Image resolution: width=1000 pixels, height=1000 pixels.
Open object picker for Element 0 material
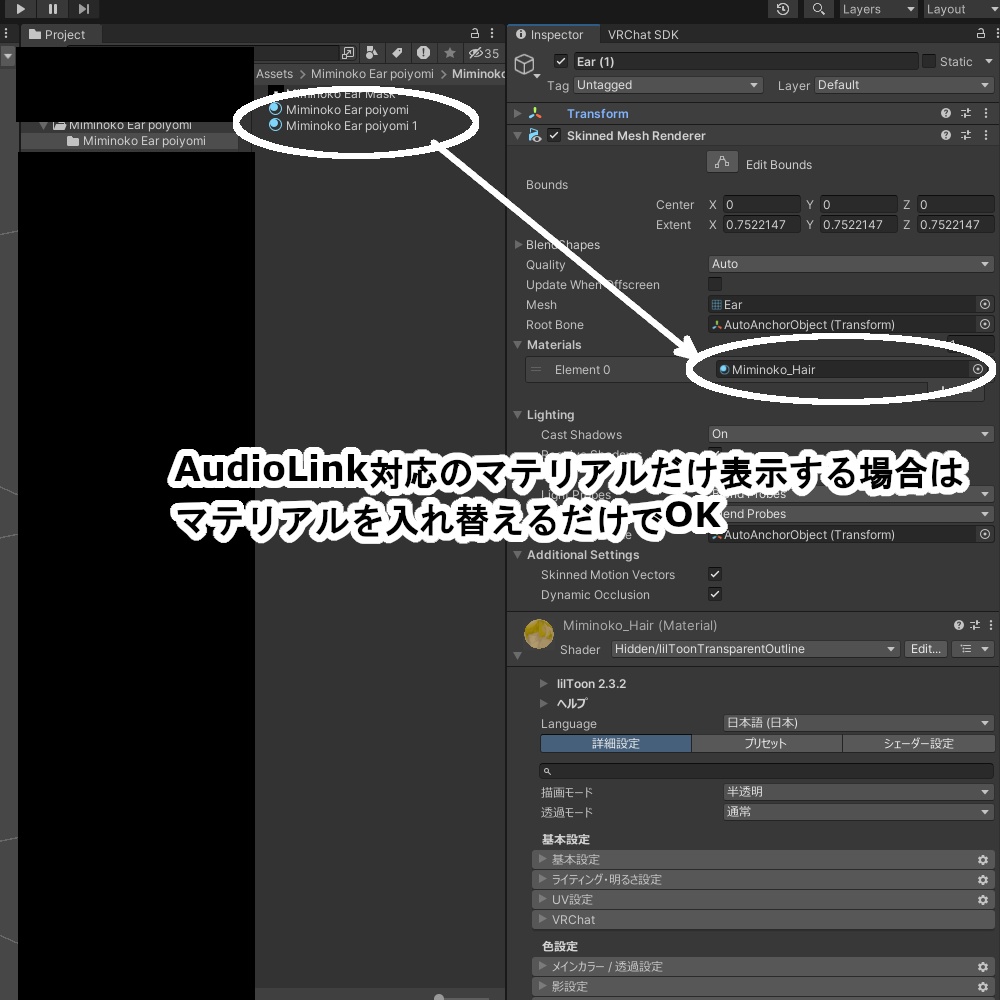(978, 369)
